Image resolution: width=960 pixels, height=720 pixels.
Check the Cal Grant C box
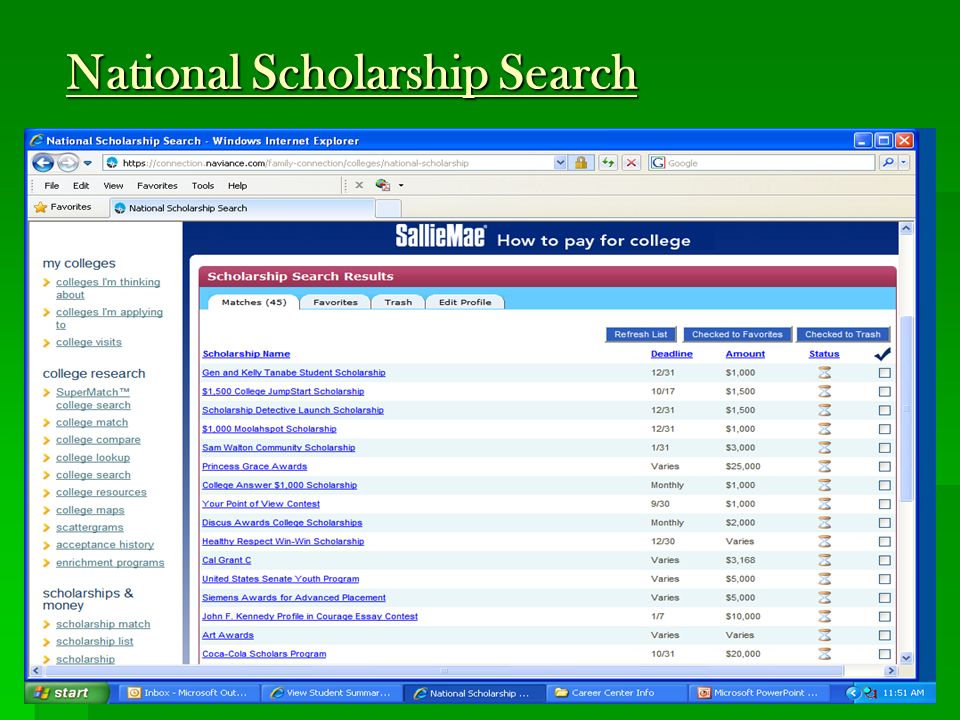[x=884, y=560]
